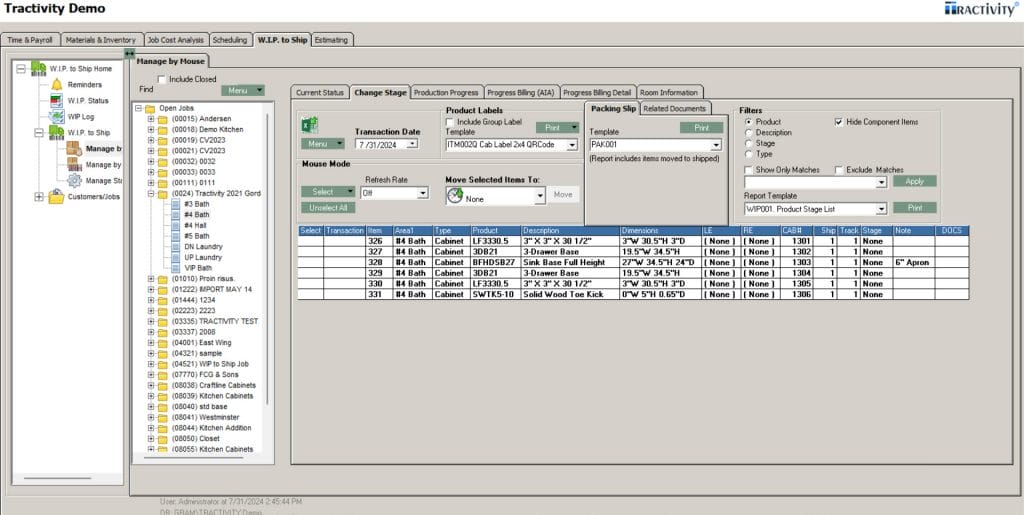Click the CAB# column header
1024x515 pixels.
pyautogui.click(x=799, y=230)
